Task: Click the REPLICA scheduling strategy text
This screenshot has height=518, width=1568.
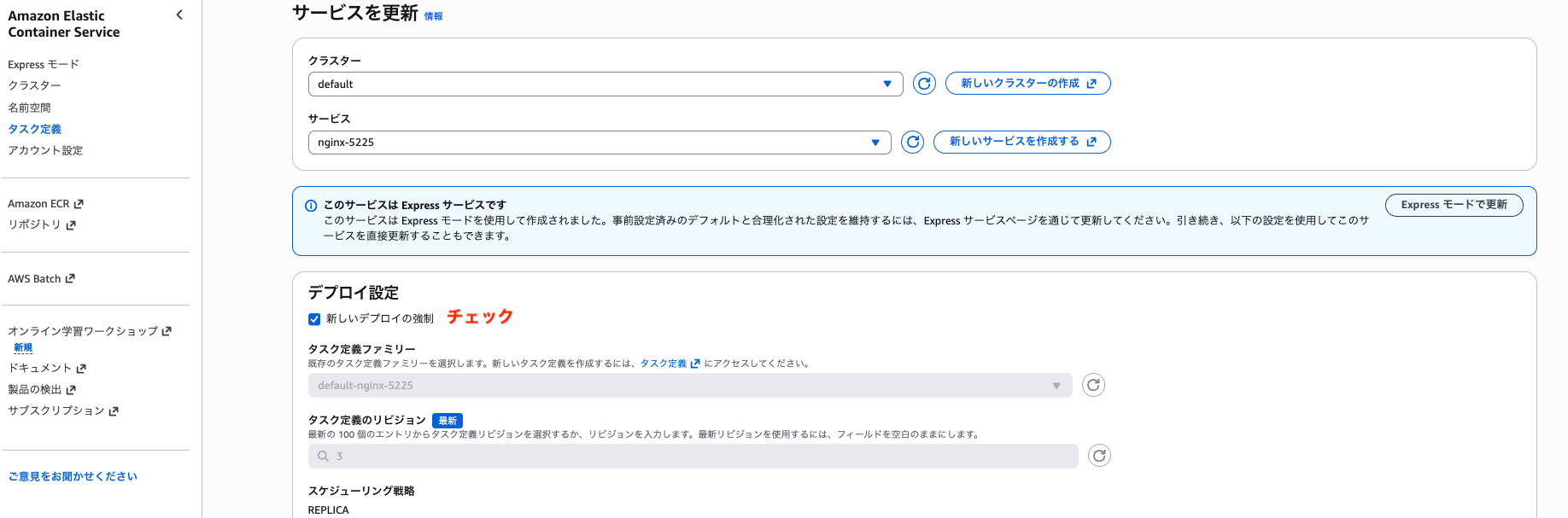Action: click(329, 510)
